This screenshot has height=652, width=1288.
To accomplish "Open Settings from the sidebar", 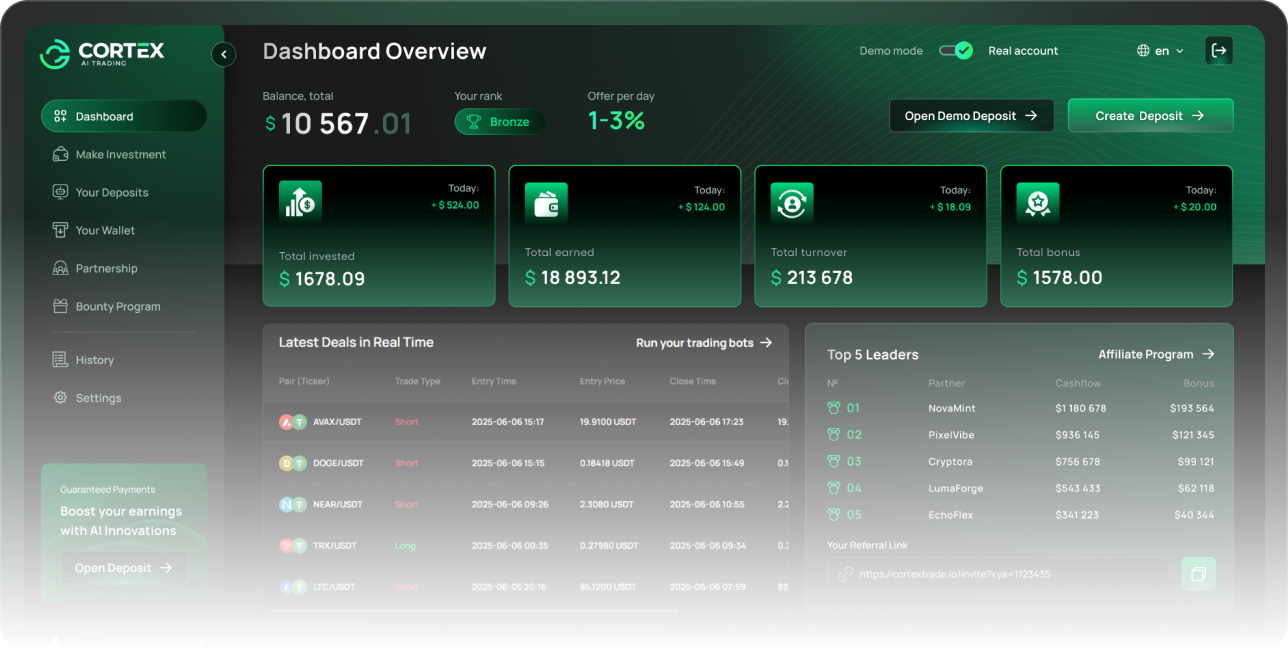I will pos(60,397).
